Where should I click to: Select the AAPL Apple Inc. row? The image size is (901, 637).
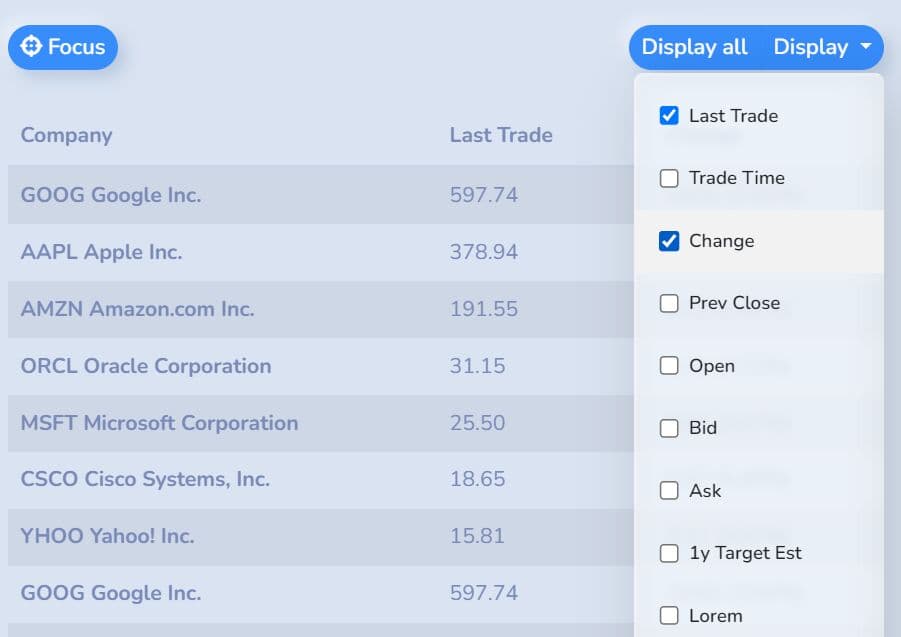click(x=101, y=252)
